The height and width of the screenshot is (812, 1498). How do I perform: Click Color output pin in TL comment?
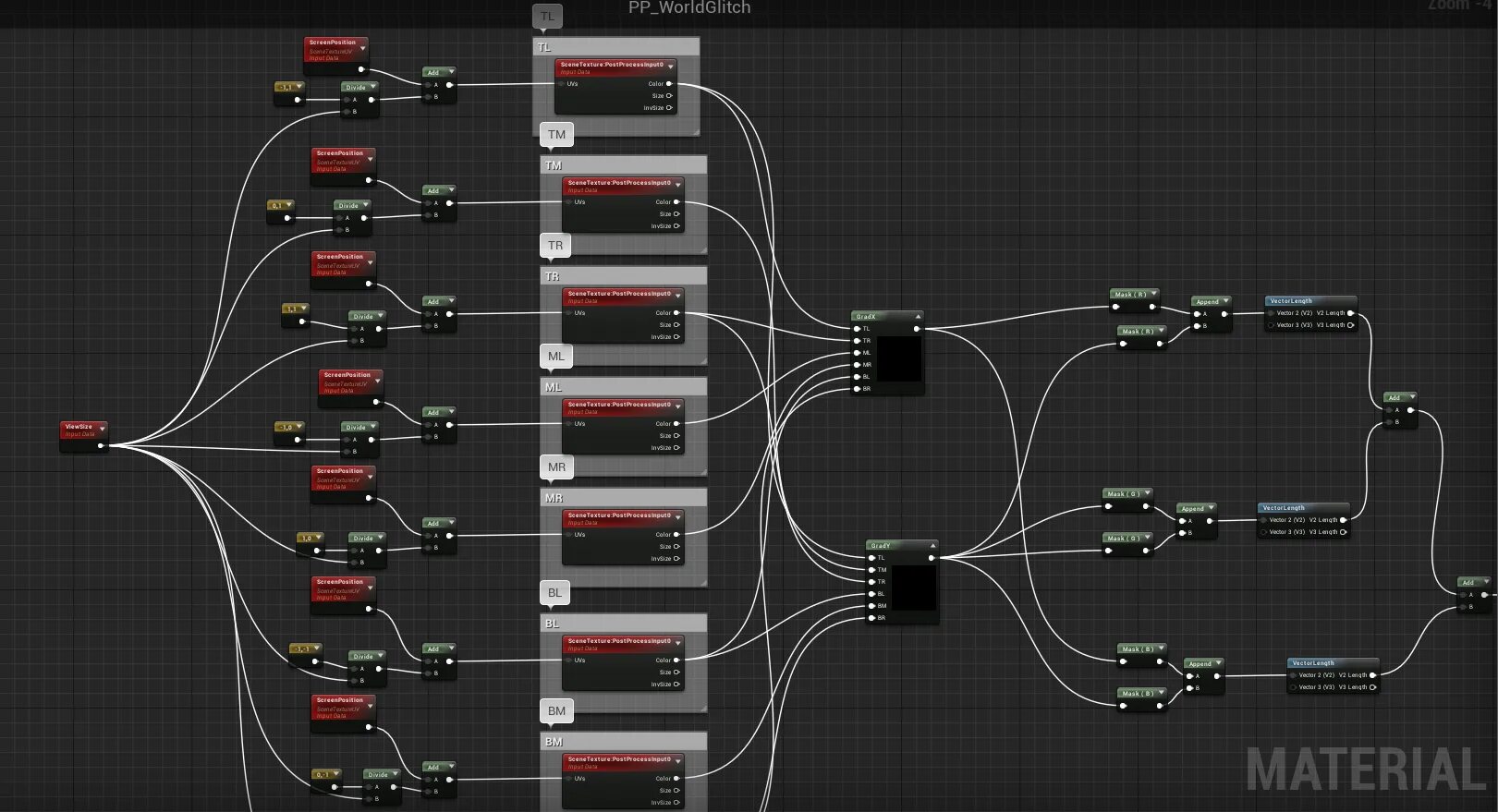point(669,84)
